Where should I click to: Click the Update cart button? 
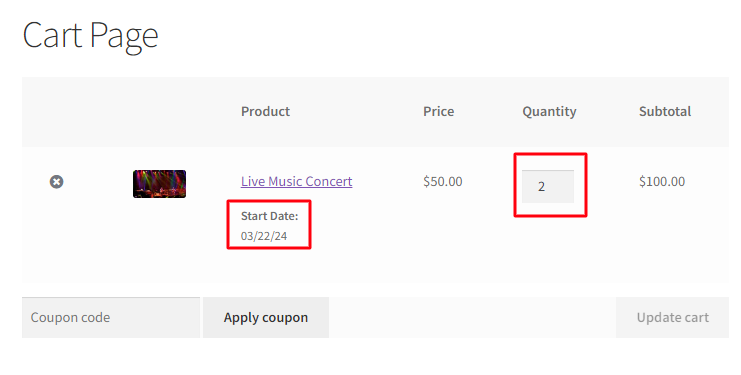point(672,317)
